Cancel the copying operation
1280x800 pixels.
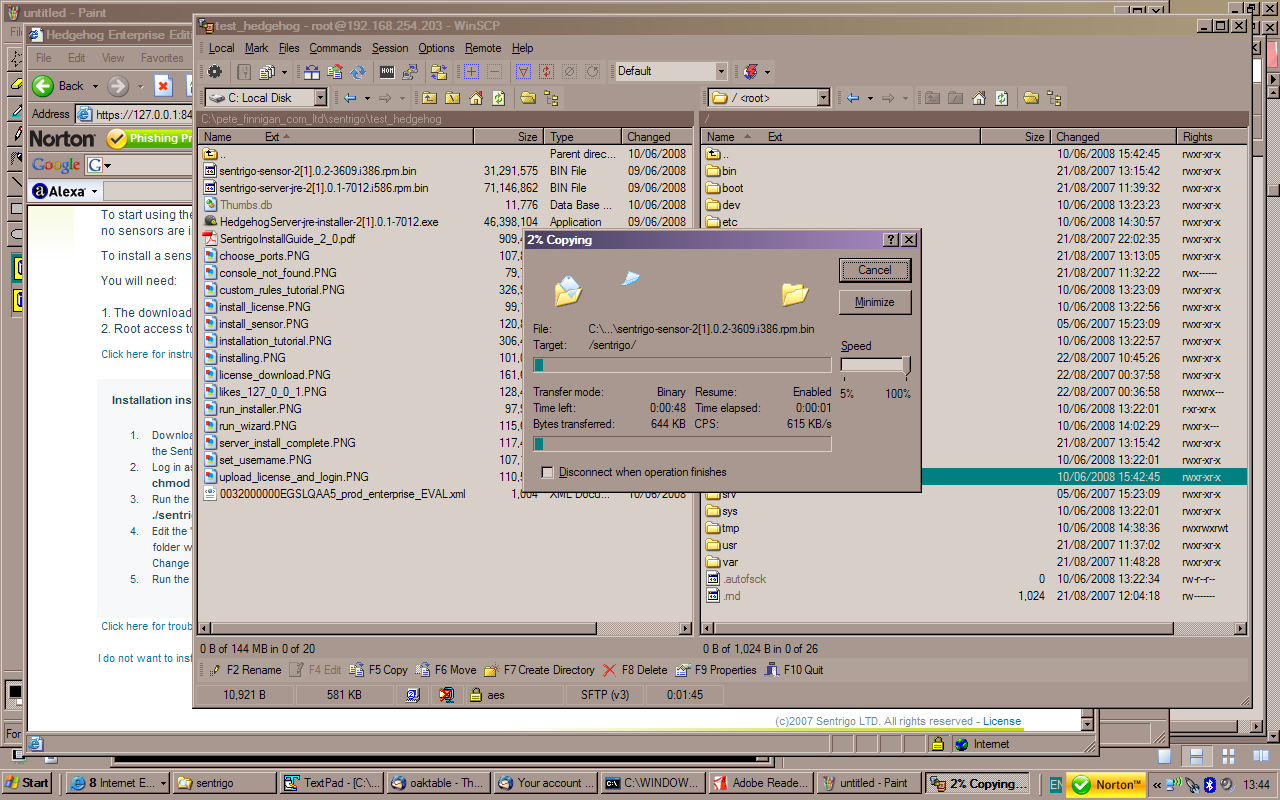[x=875, y=270]
